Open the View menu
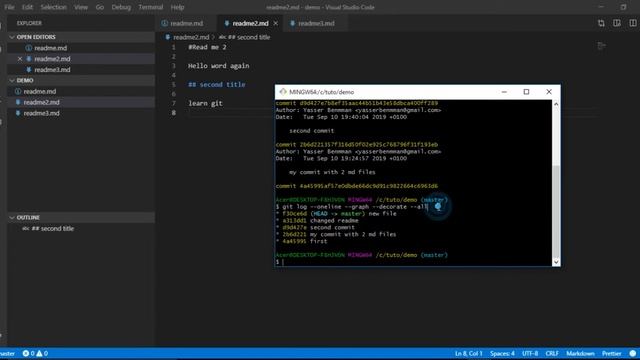Viewport: 640px width, 360px height. (x=81, y=7)
